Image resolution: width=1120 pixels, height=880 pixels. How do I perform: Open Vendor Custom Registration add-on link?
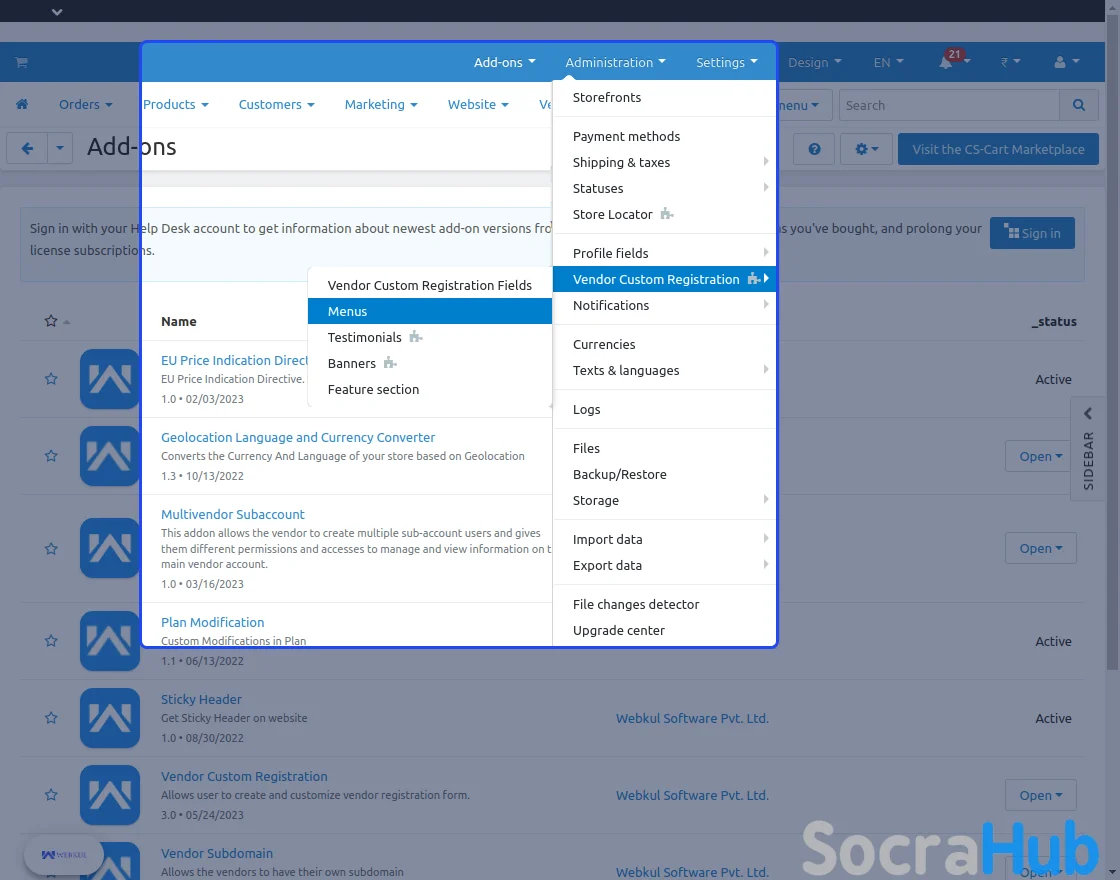(x=244, y=776)
